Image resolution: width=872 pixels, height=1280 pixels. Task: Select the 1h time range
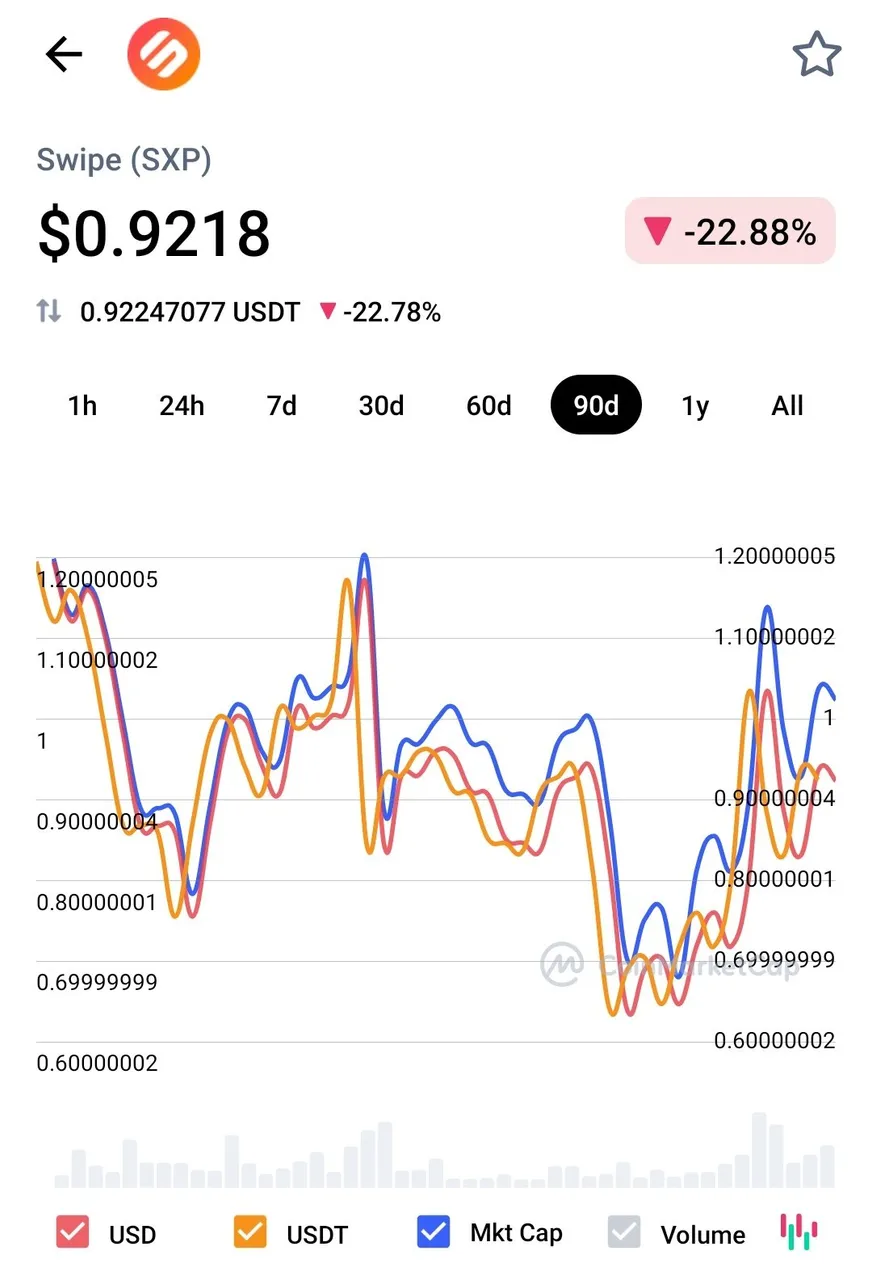coord(83,405)
